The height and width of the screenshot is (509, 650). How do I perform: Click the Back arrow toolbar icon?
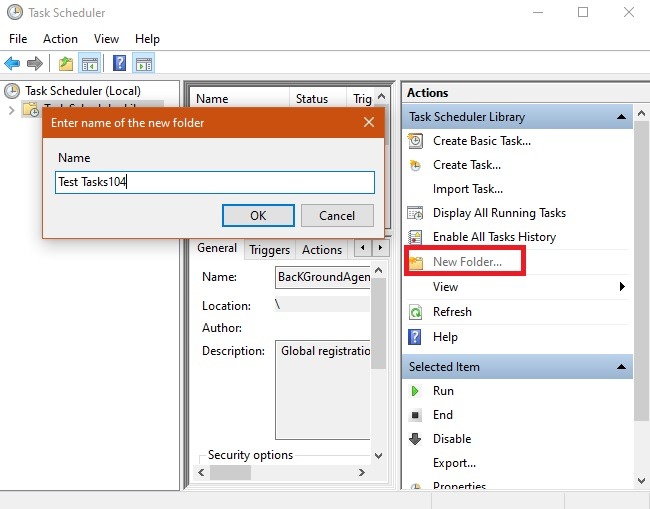(12, 63)
